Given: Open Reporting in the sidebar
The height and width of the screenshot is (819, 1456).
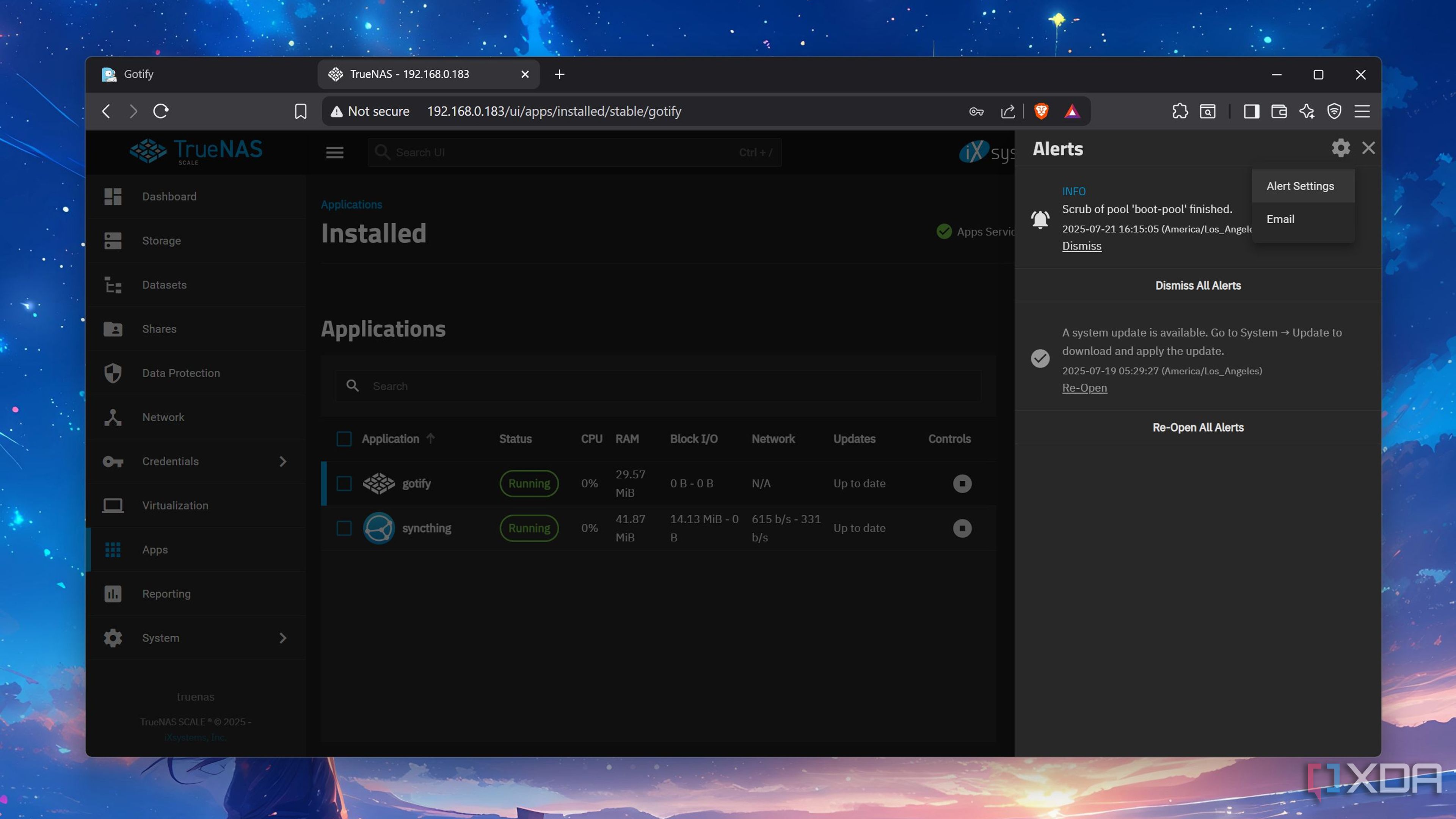Looking at the screenshot, I should click(196, 593).
